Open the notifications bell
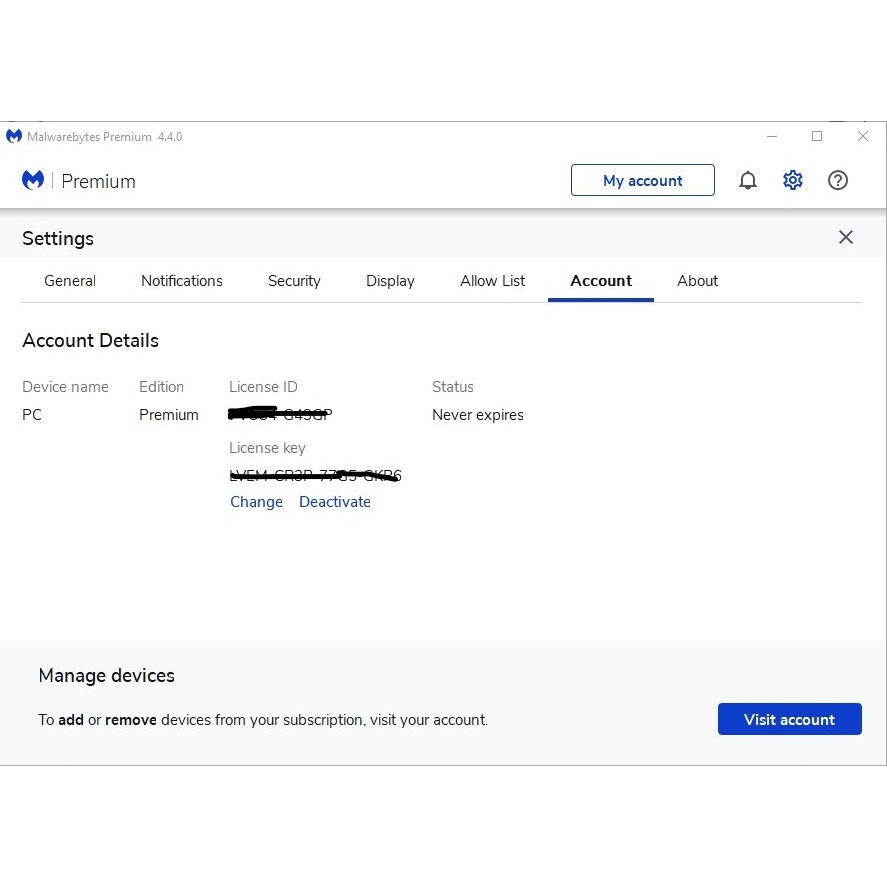Image resolution: width=887 pixels, height=887 pixels. pyautogui.click(x=747, y=180)
